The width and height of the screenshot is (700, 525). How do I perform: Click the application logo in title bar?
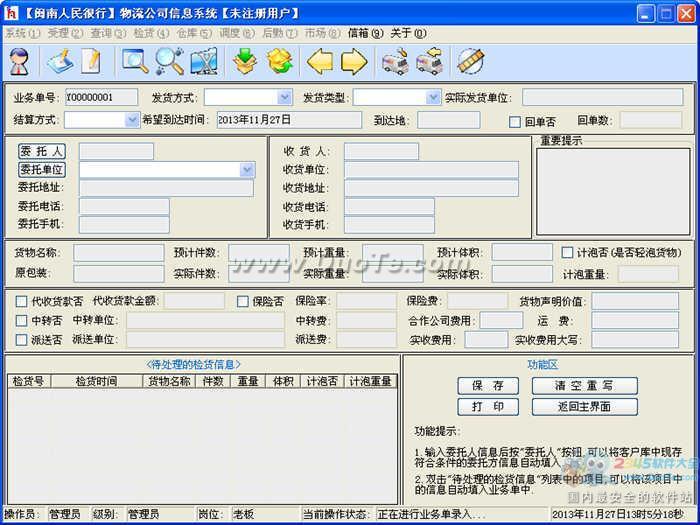(11, 13)
